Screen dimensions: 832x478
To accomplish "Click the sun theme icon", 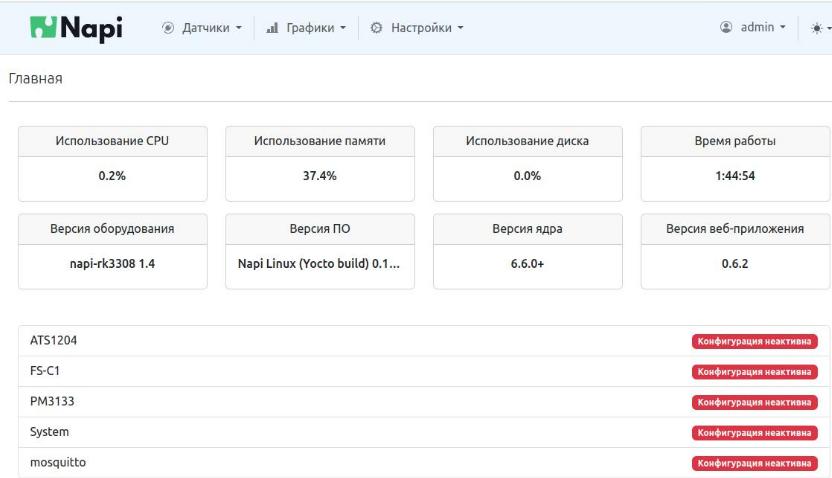I will click(x=816, y=27).
